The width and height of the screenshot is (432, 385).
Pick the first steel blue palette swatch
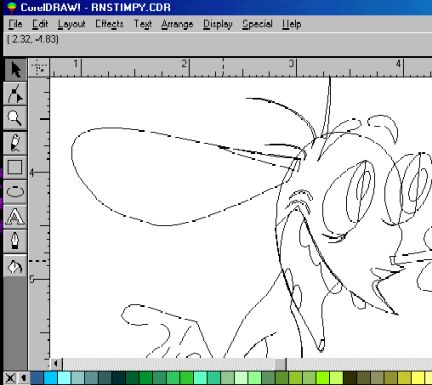tap(37, 378)
